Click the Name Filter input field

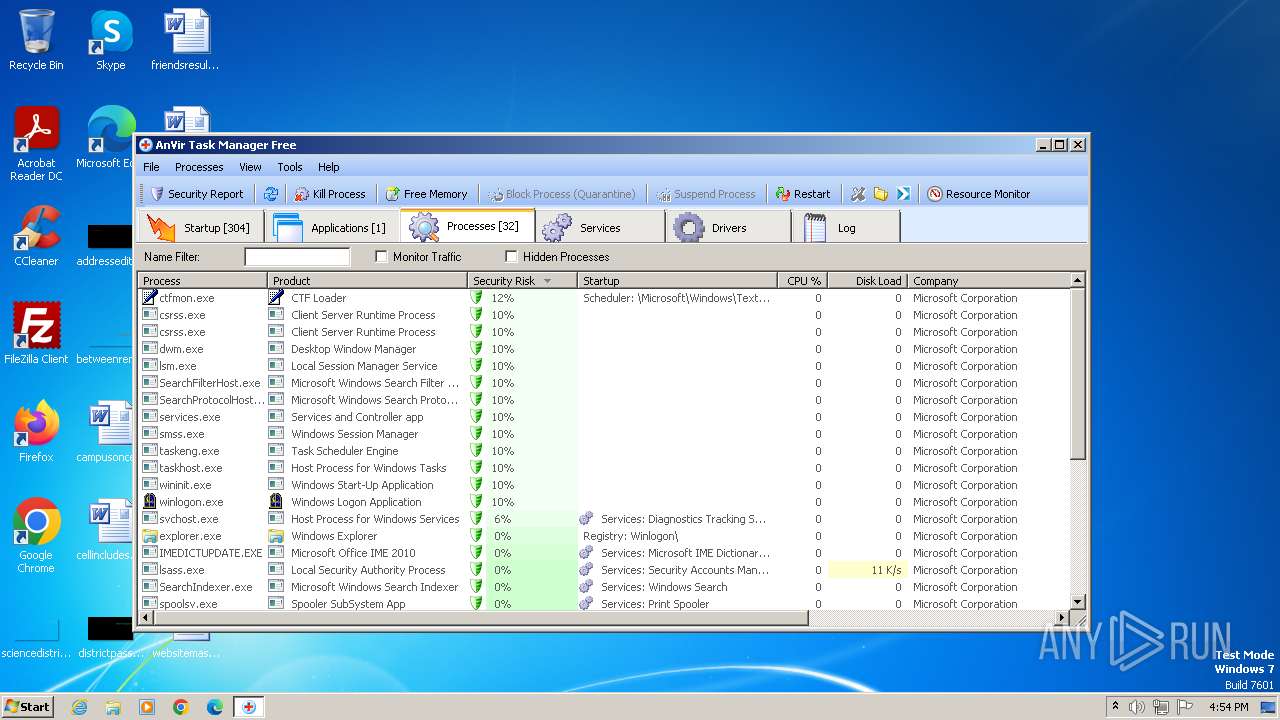[x=297, y=257]
